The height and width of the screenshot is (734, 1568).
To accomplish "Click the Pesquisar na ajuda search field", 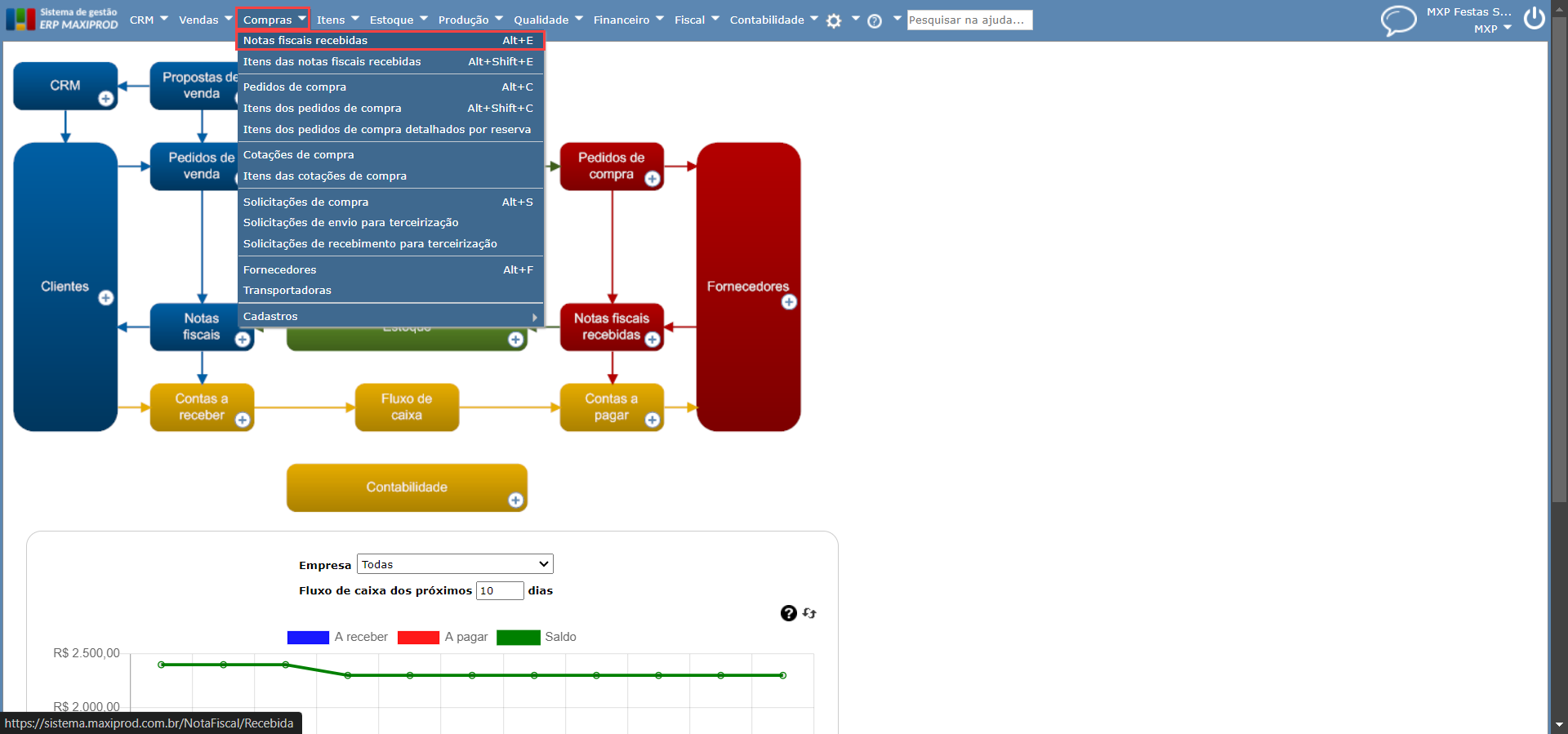I will 969,20.
